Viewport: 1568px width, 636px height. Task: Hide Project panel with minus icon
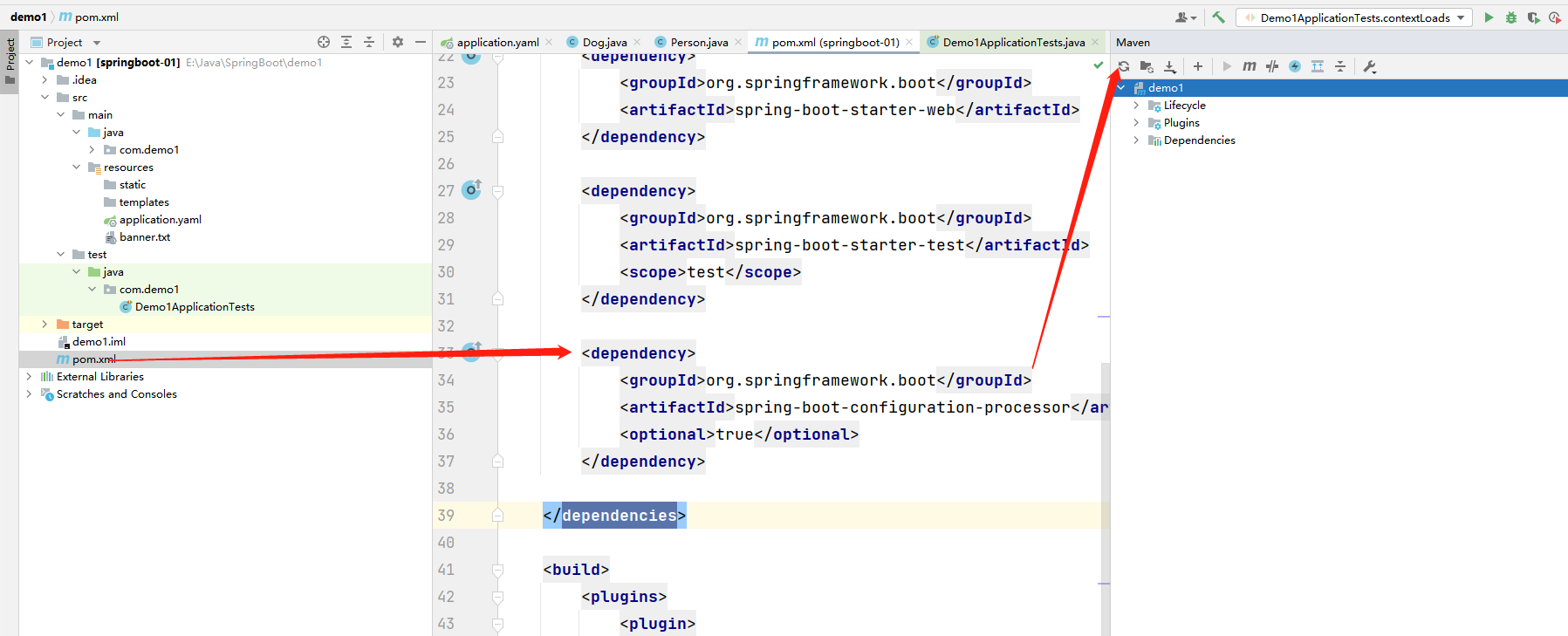tap(420, 42)
